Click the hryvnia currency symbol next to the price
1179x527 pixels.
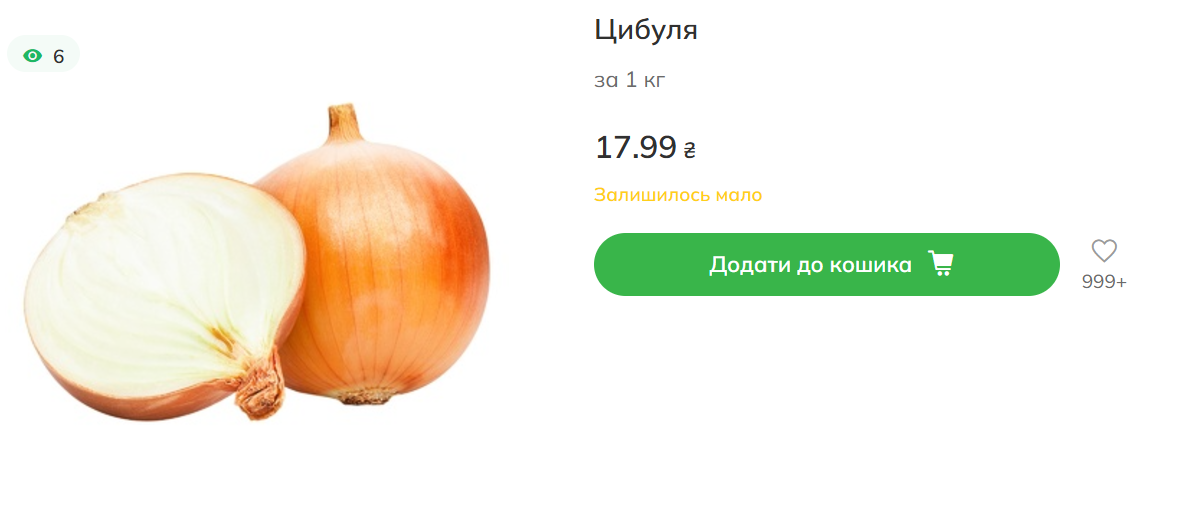point(689,150)
